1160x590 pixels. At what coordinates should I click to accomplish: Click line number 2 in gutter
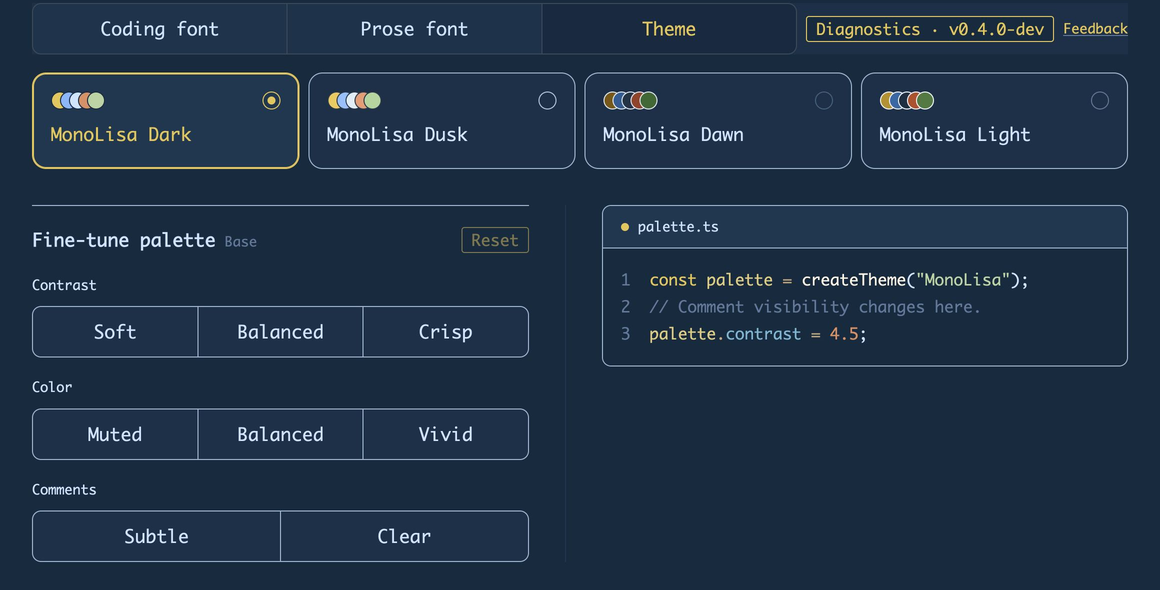[x=626, y=307]
